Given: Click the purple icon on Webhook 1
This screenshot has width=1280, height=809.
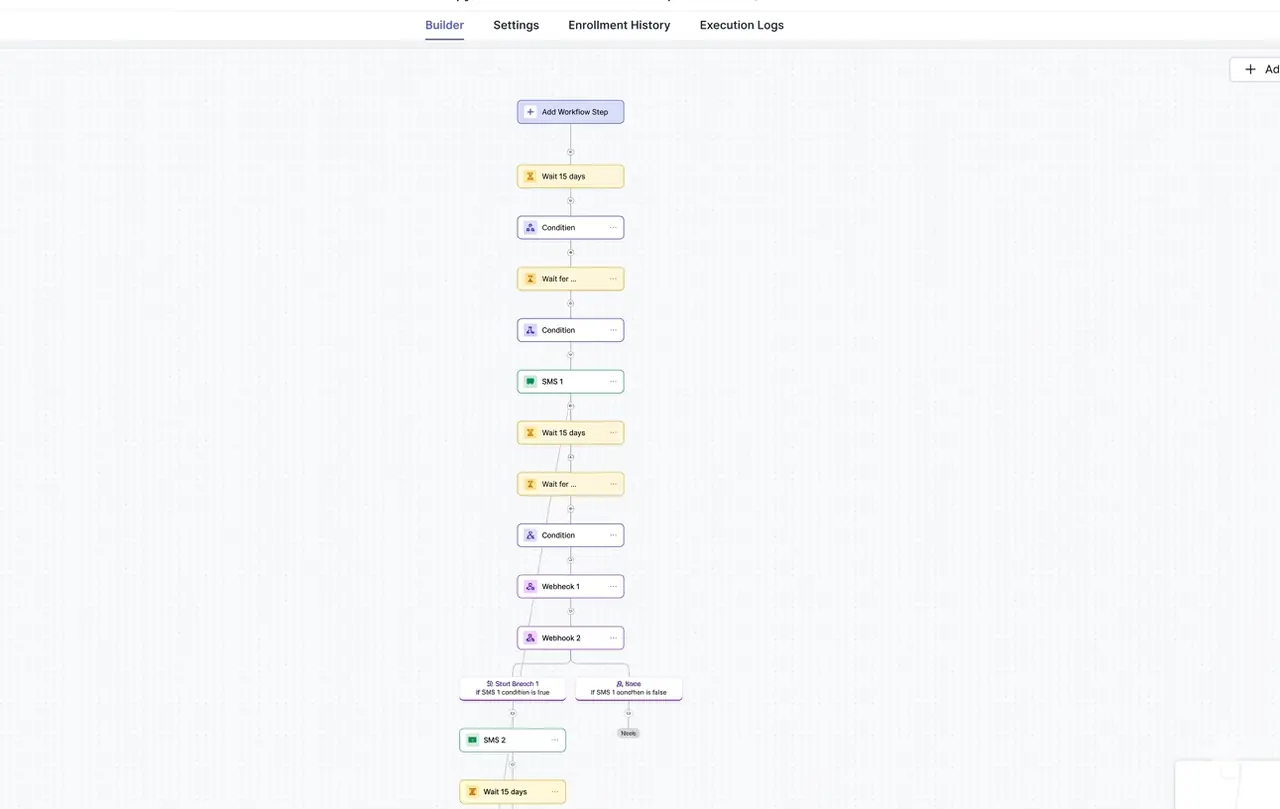Looking at the screenshot, I should [x=530, y=587].
